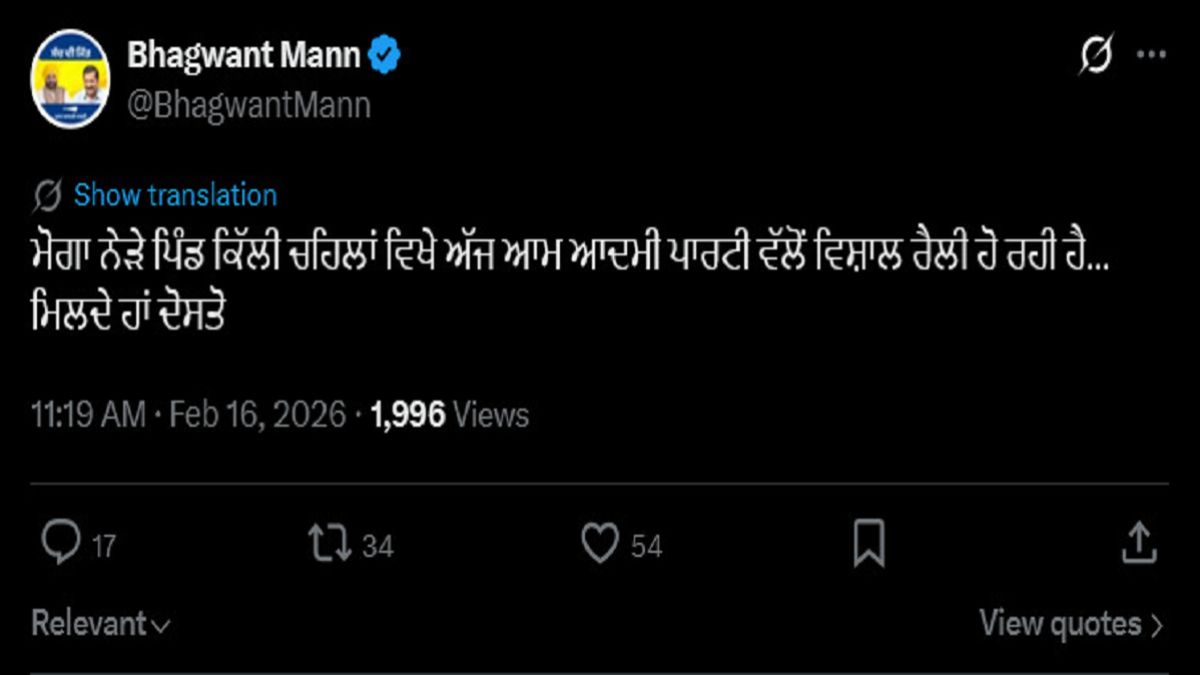The image size is (1200, 675).
Task: Click Show translation to translate the Punjabi text
Action: [x=175, y=195]
